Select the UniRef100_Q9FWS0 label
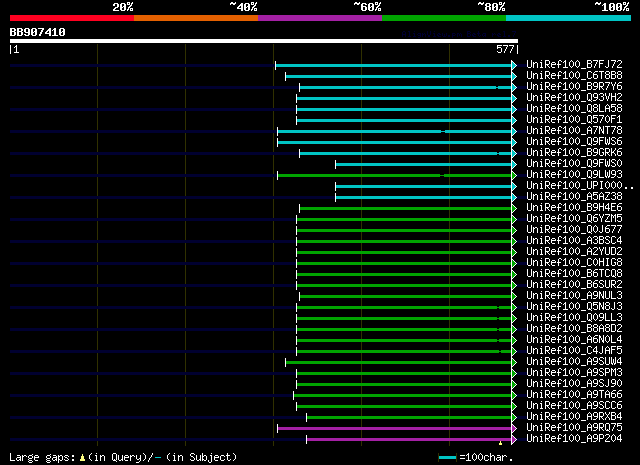Viewport: 640px width, 465px height. [x=574, y=163]
